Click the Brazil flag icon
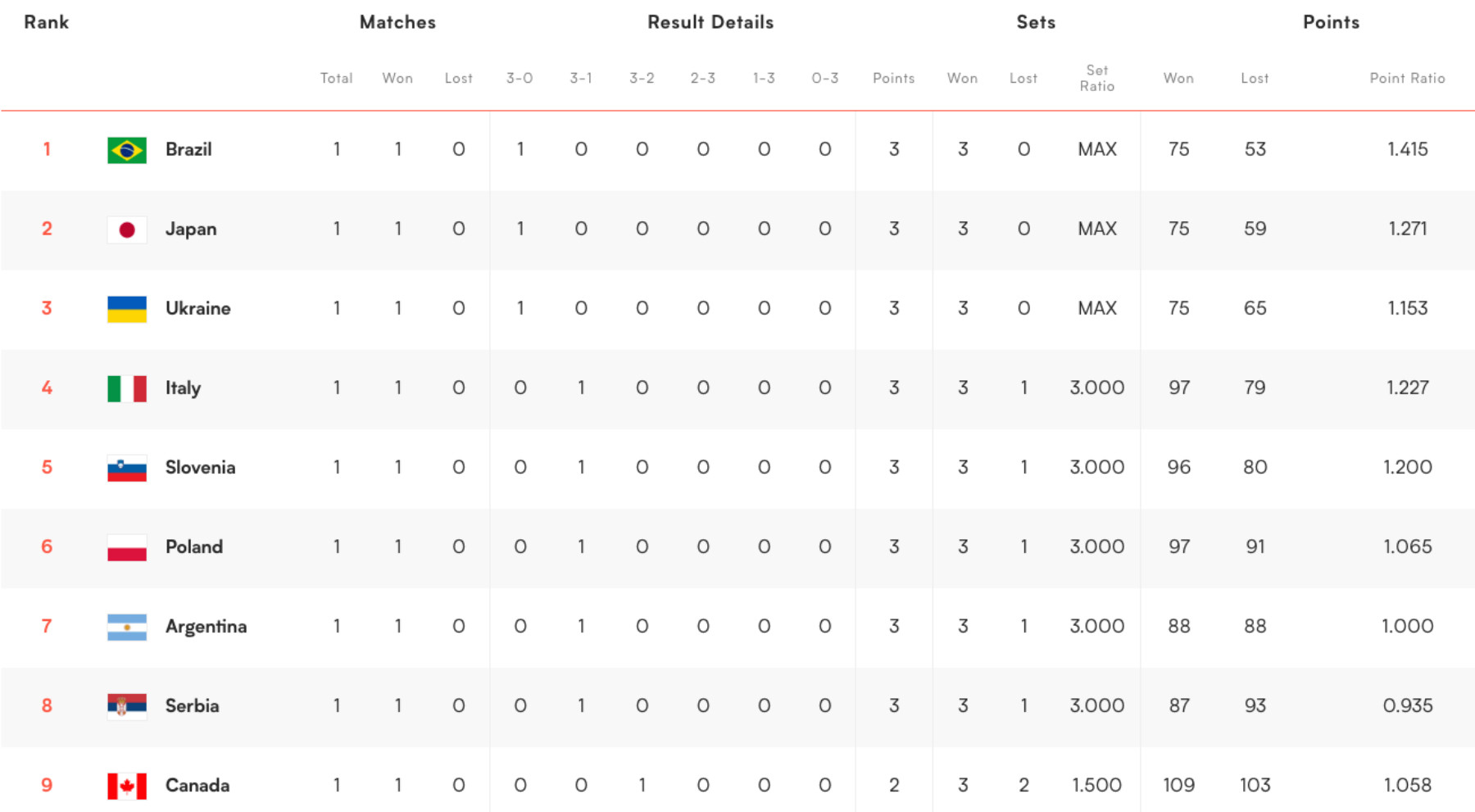1475x812 pixels. tap(127, 150)
